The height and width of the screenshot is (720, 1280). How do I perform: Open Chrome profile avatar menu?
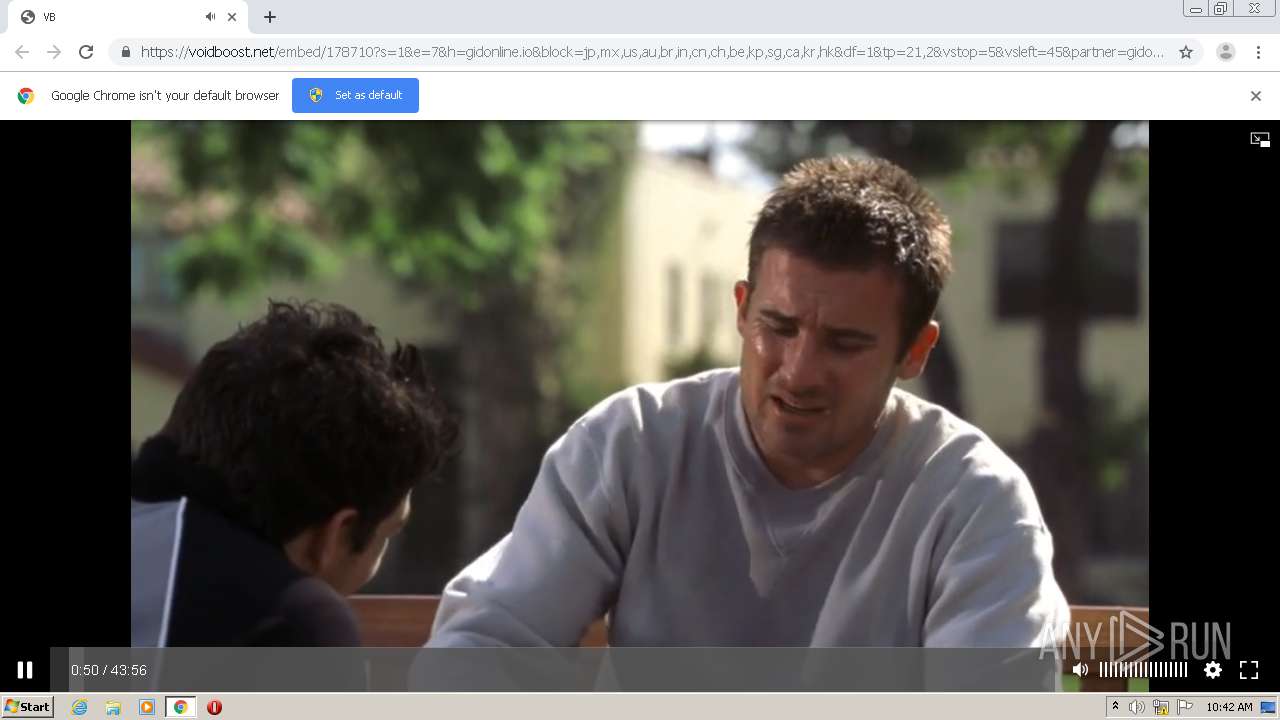pos(1225,52)
